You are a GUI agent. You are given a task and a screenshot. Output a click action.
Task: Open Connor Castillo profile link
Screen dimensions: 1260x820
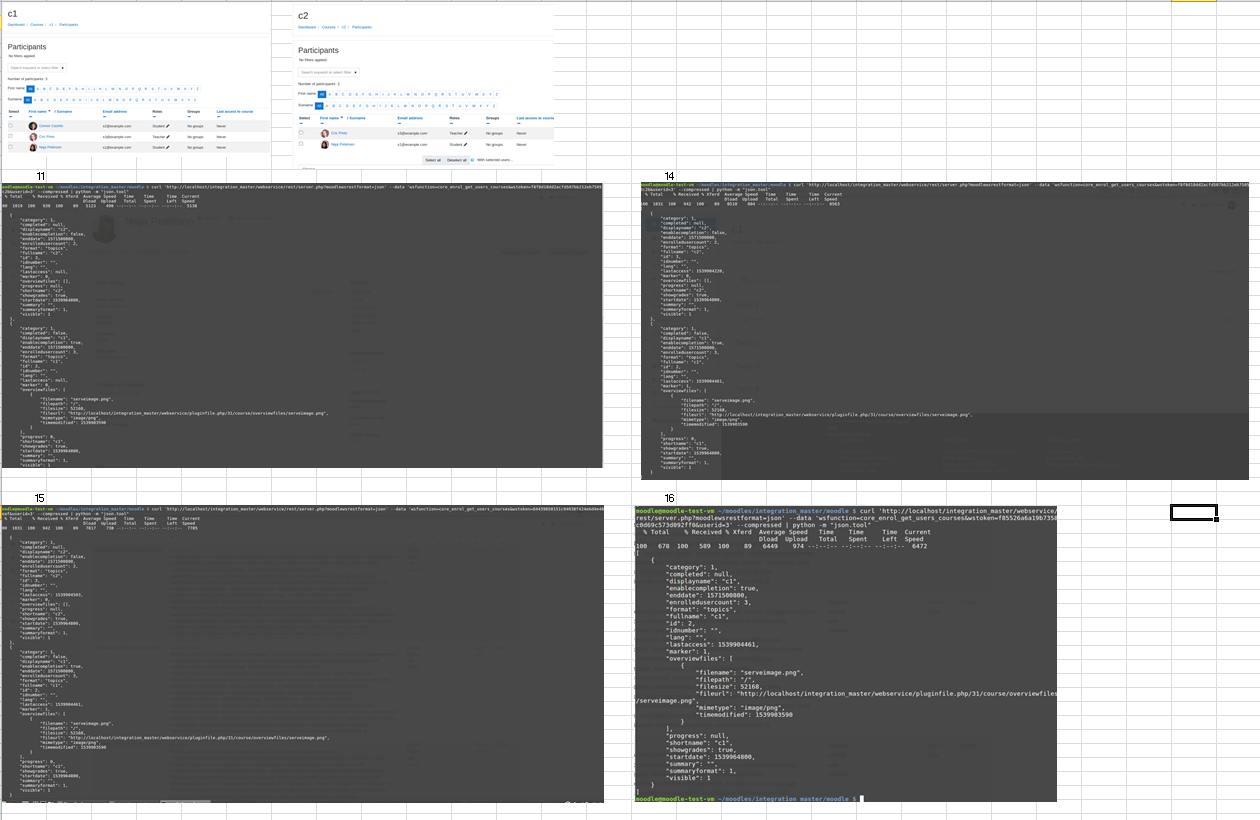pos(51,126)
